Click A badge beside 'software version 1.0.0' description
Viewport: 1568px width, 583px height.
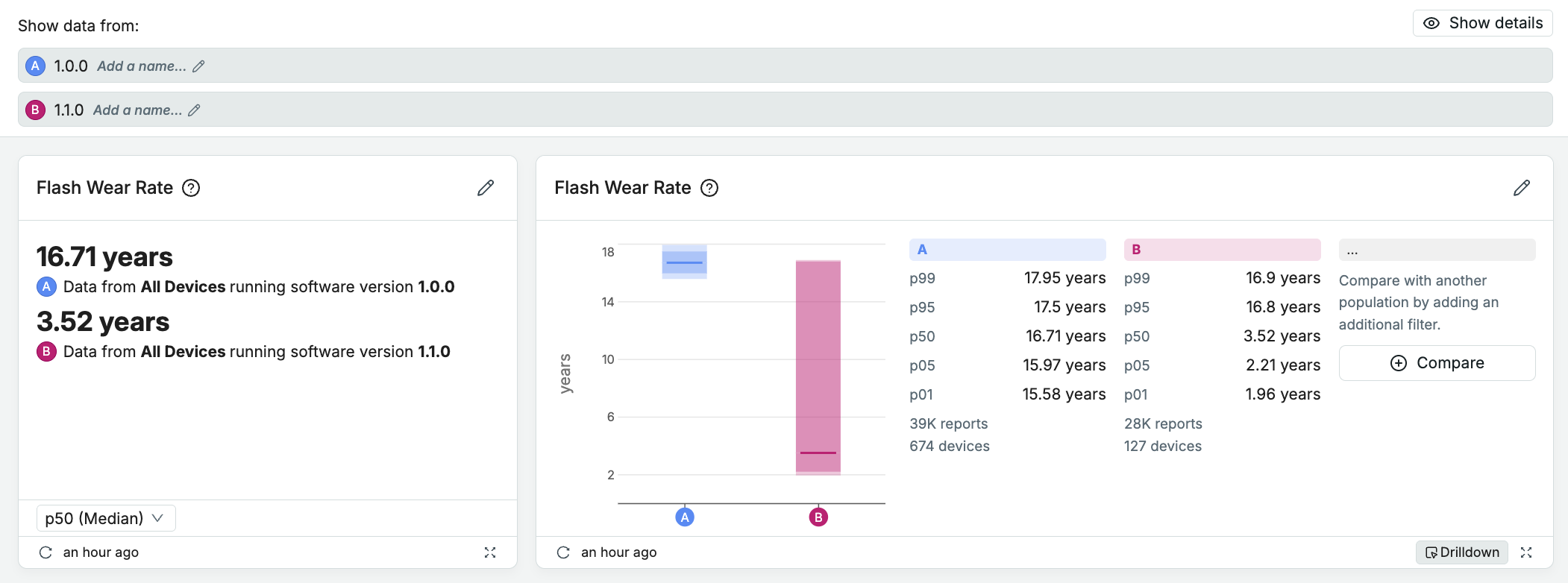point(46,286)
